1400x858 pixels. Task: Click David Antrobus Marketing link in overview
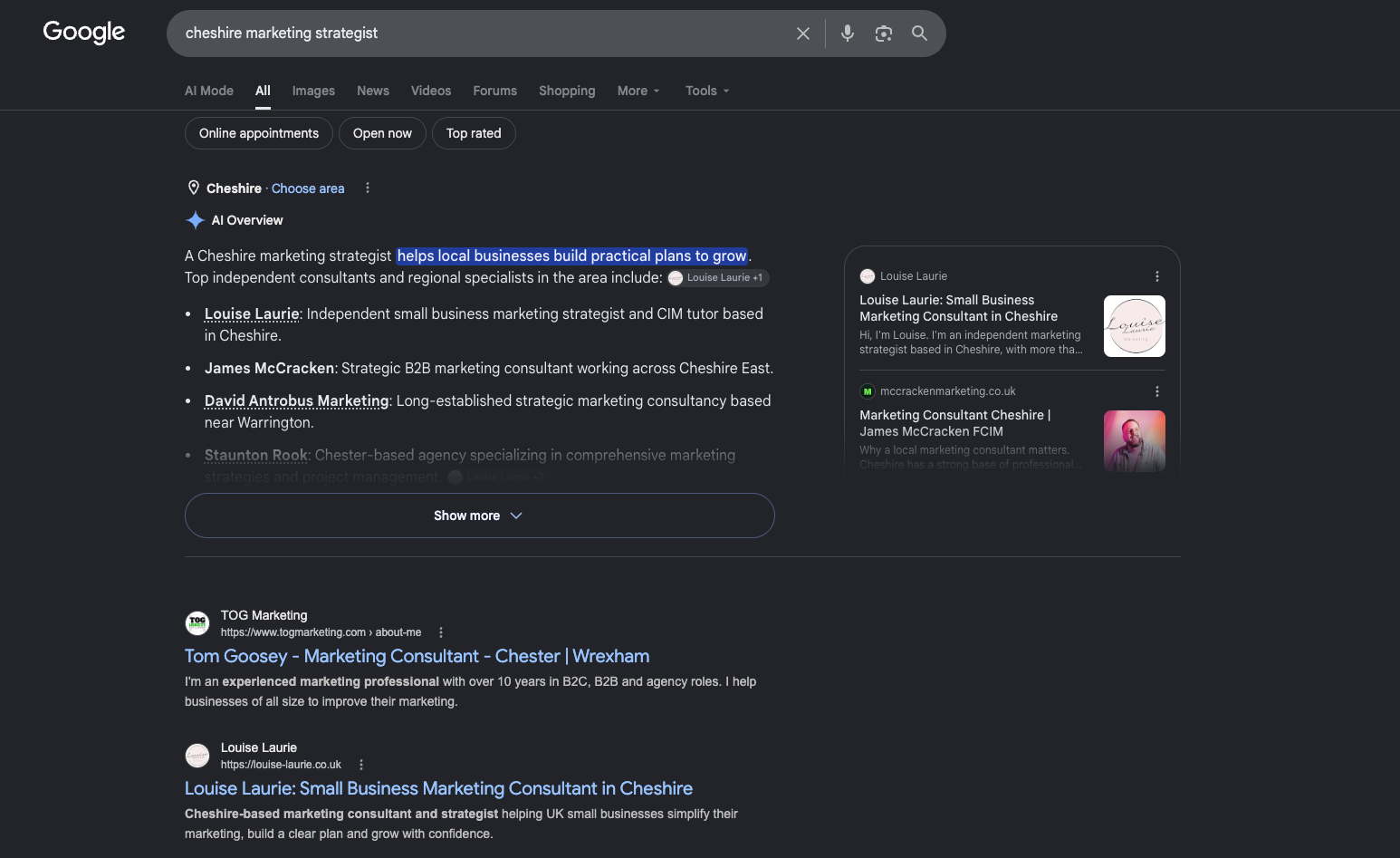297,400
